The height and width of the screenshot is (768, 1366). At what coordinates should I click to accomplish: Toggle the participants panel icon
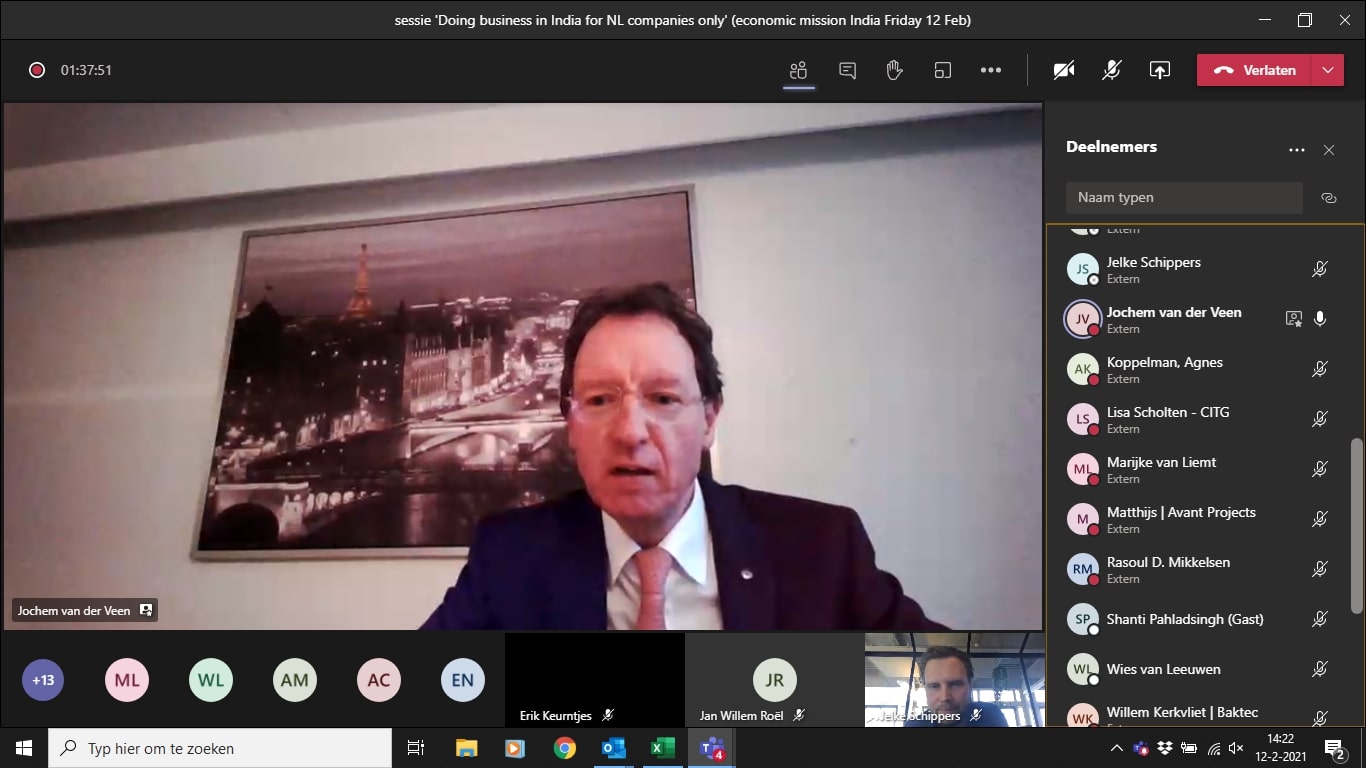[798, 70]
